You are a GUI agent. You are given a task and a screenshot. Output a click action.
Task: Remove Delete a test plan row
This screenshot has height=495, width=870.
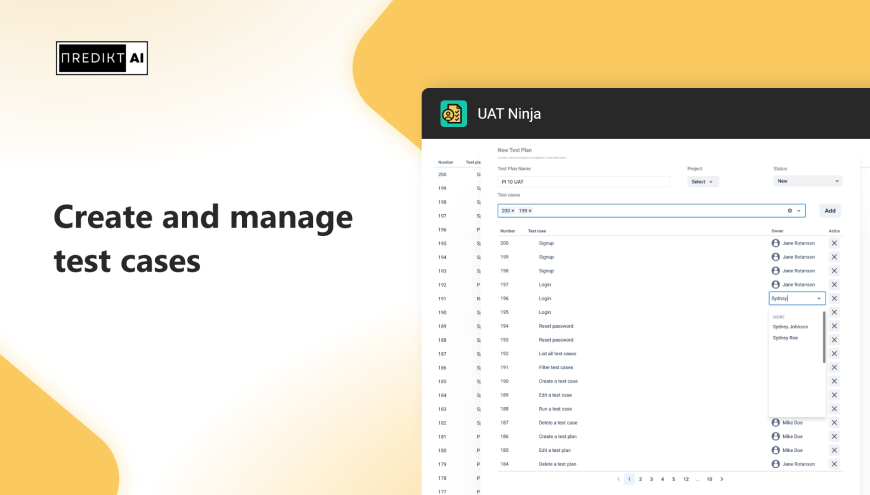click(x=834, y=464)
